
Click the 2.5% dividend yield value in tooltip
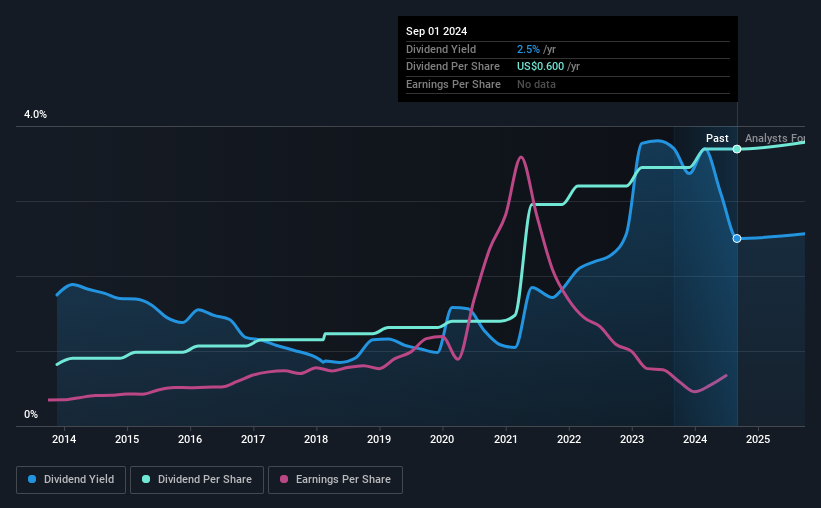point(528,49)
